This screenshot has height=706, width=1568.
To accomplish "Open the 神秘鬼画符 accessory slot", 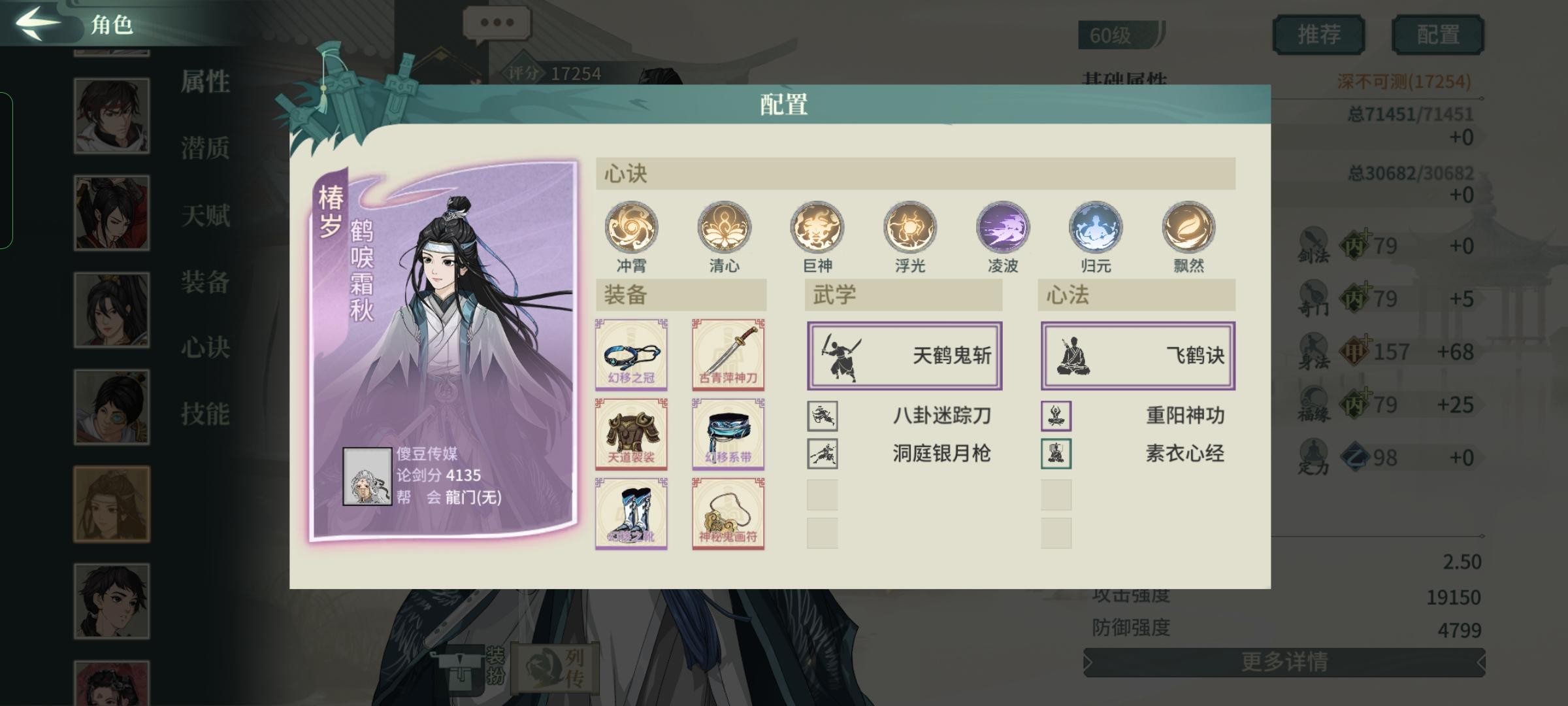I will (728, 514).
